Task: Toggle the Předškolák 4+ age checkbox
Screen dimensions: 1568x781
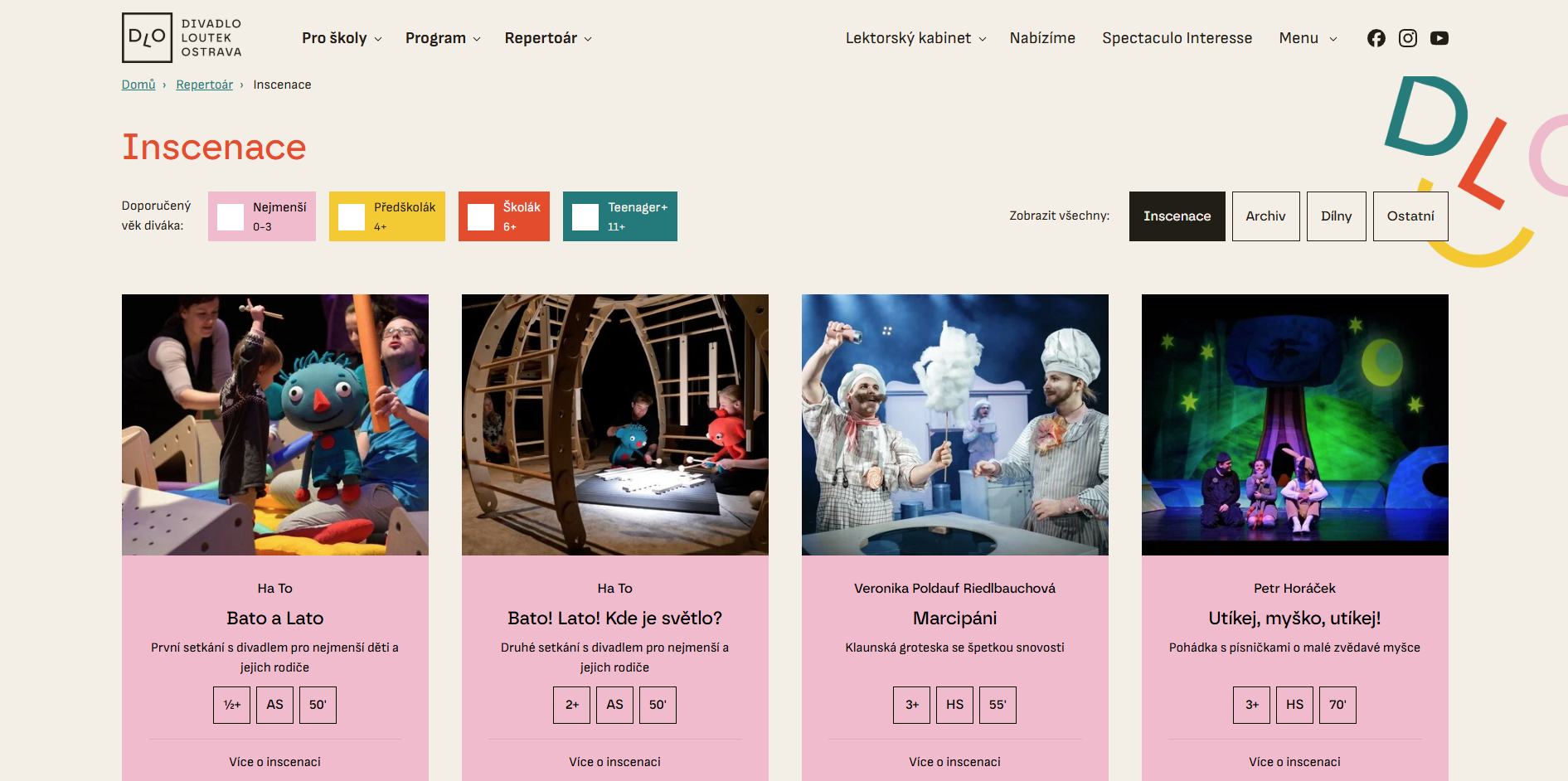Action: click(x=352, y=217)
